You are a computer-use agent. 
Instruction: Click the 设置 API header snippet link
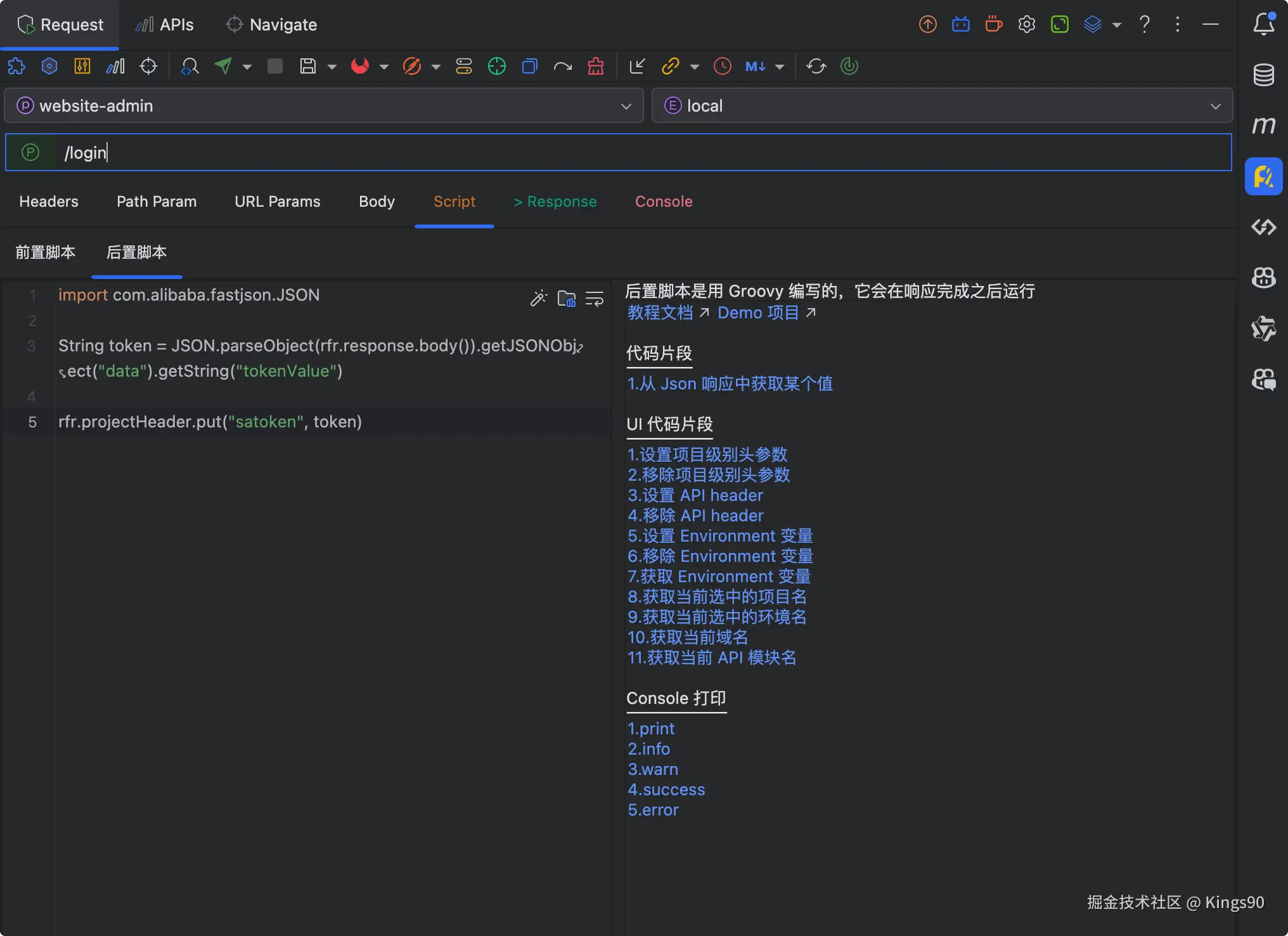click(695, 495)
